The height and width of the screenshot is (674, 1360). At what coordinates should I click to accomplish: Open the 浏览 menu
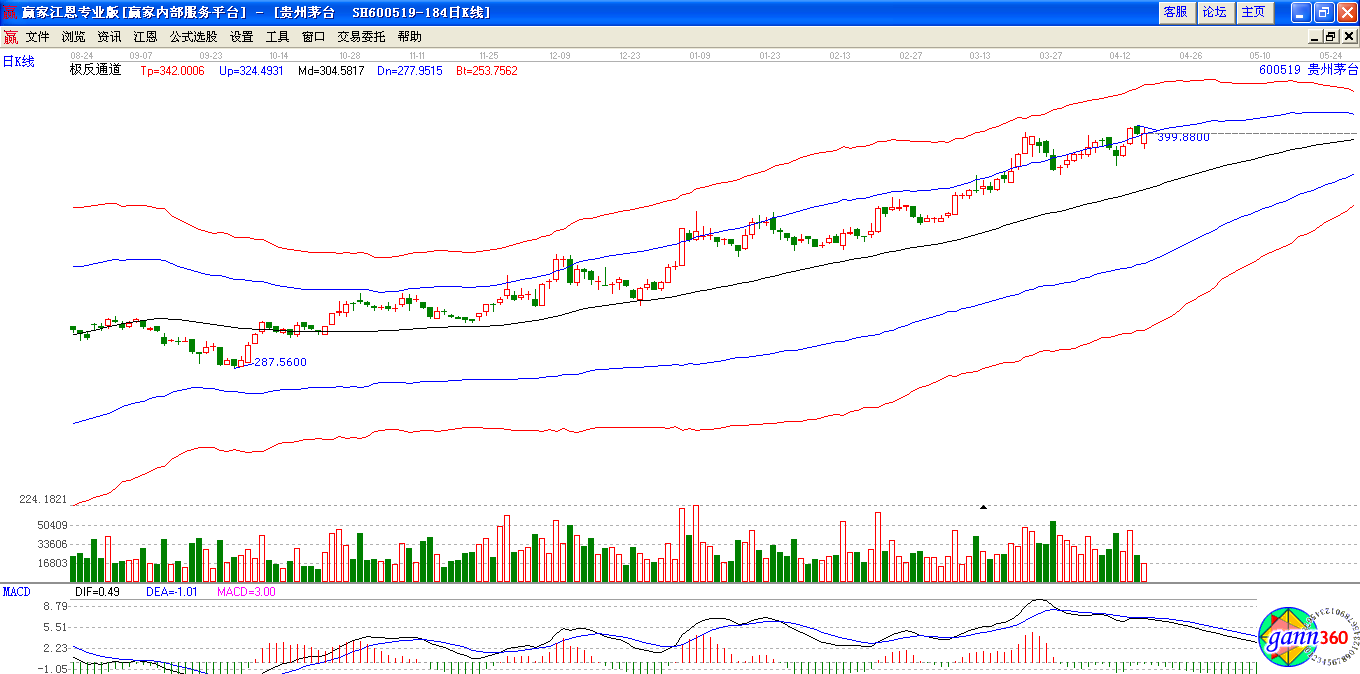pos(73,37)
